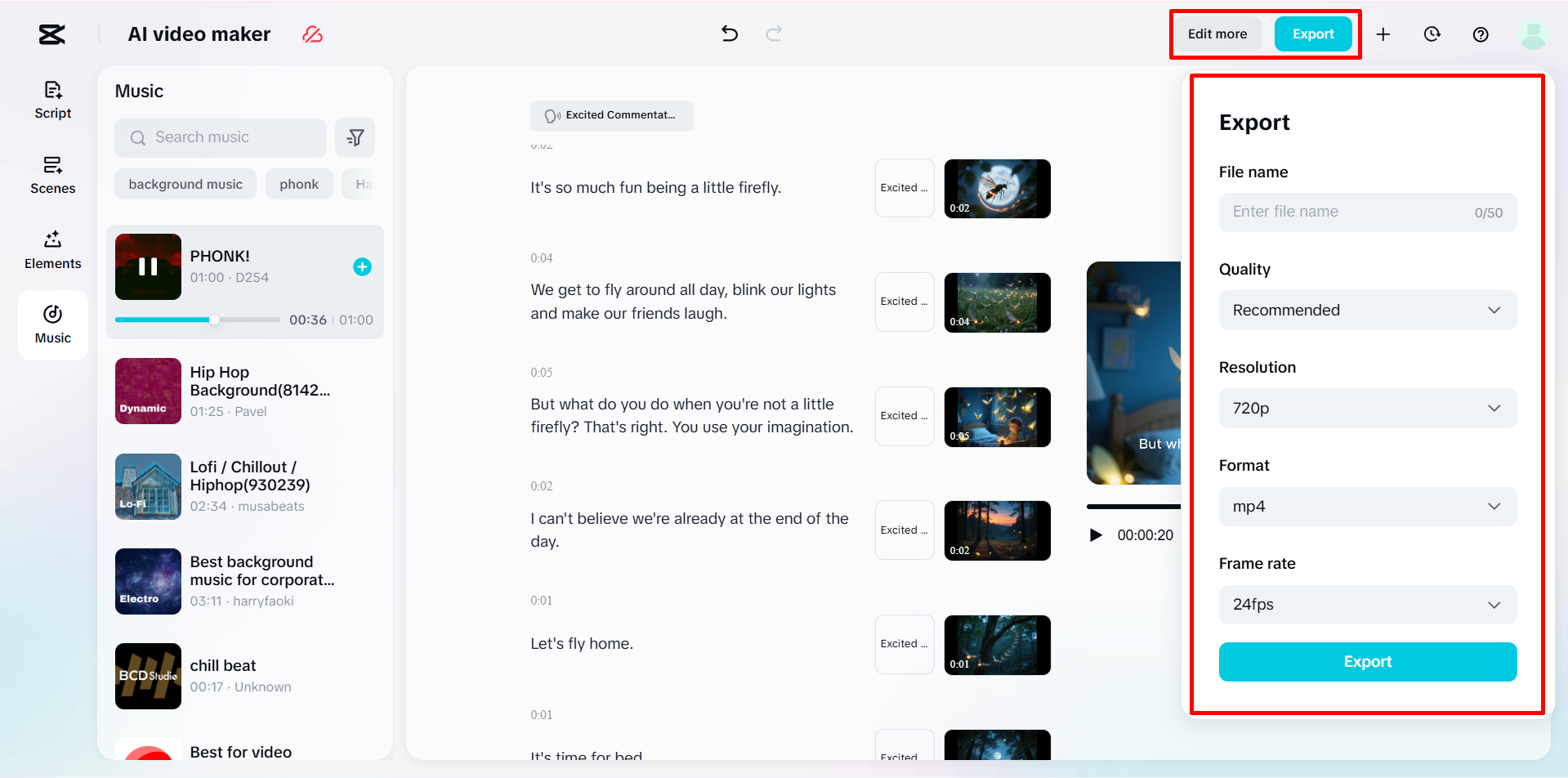Select the PHONK! album thumbnail

(148, 266)
